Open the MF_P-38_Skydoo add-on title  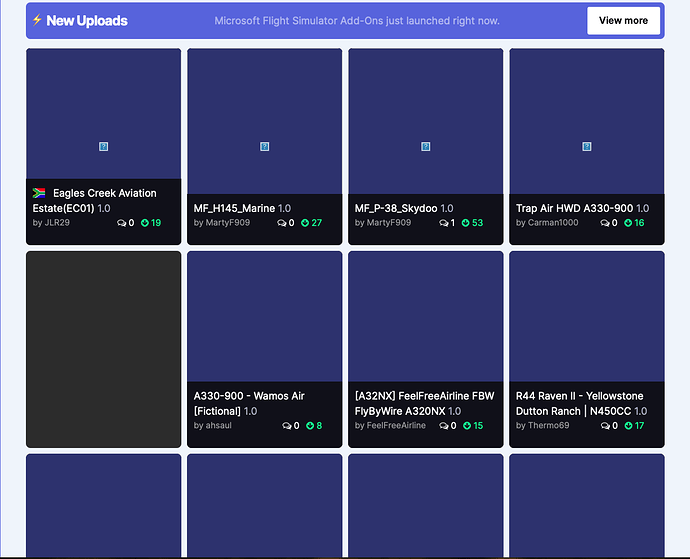(396, 208)
